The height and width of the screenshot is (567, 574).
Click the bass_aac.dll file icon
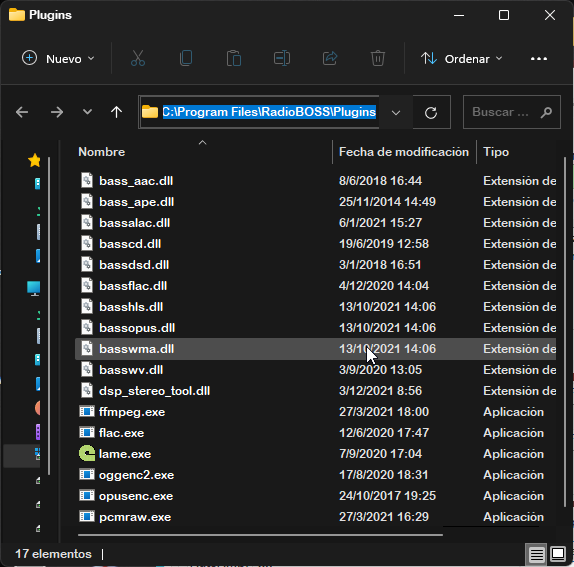pyautogui.click(x=87, y=180)
